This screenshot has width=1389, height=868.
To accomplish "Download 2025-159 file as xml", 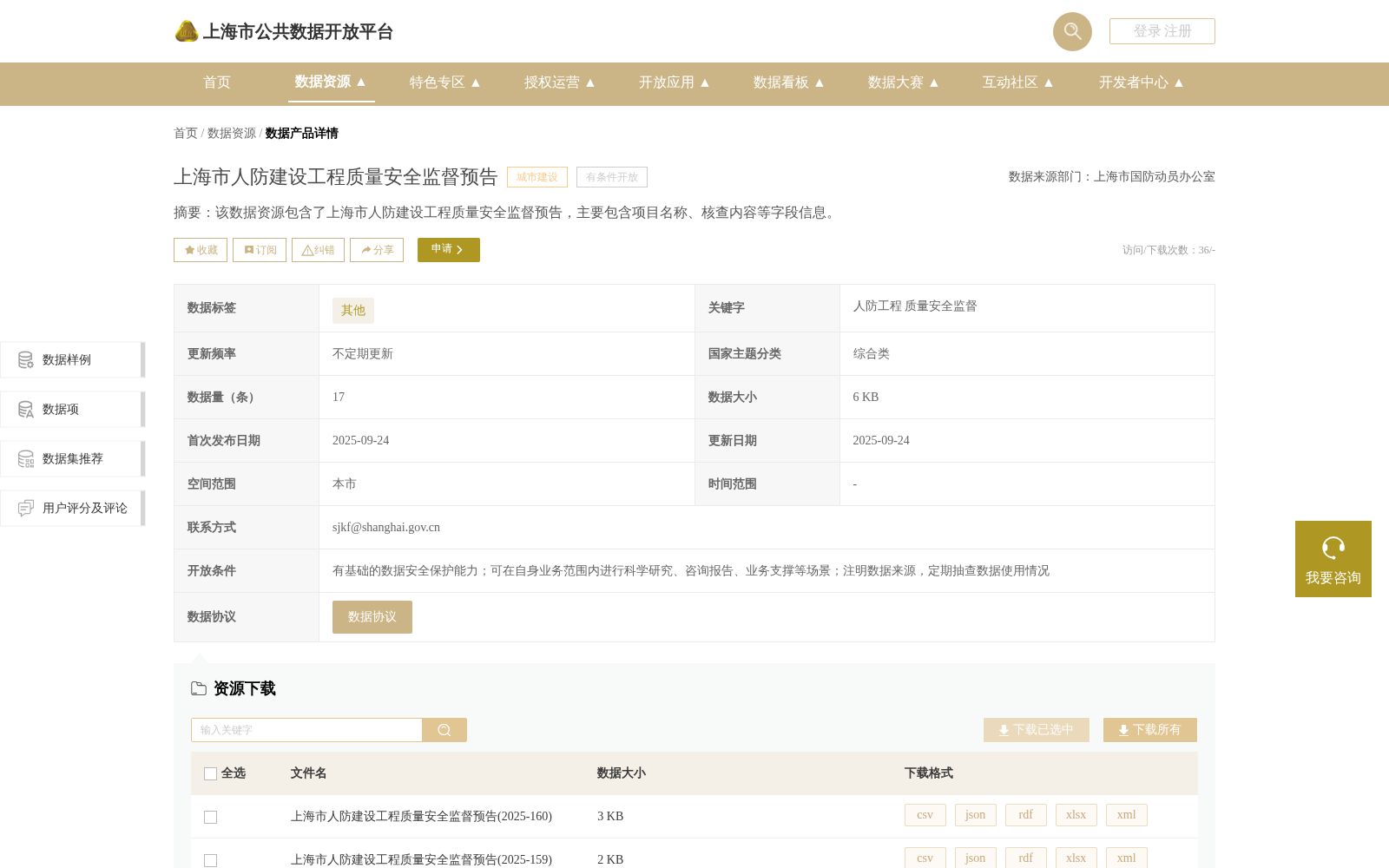I will [x=1127, y=858].
